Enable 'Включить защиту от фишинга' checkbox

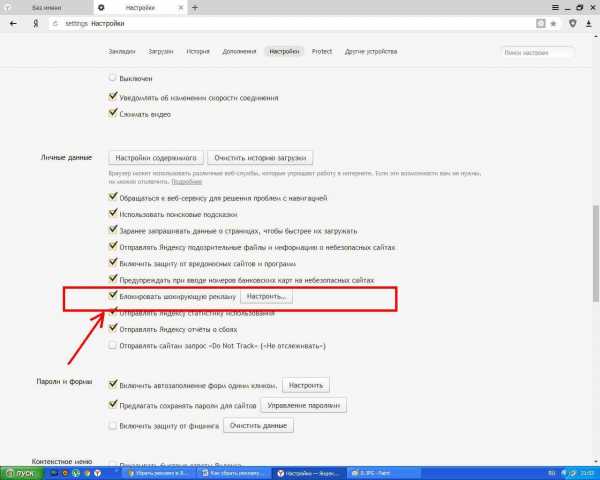click(x=112, y=426)
